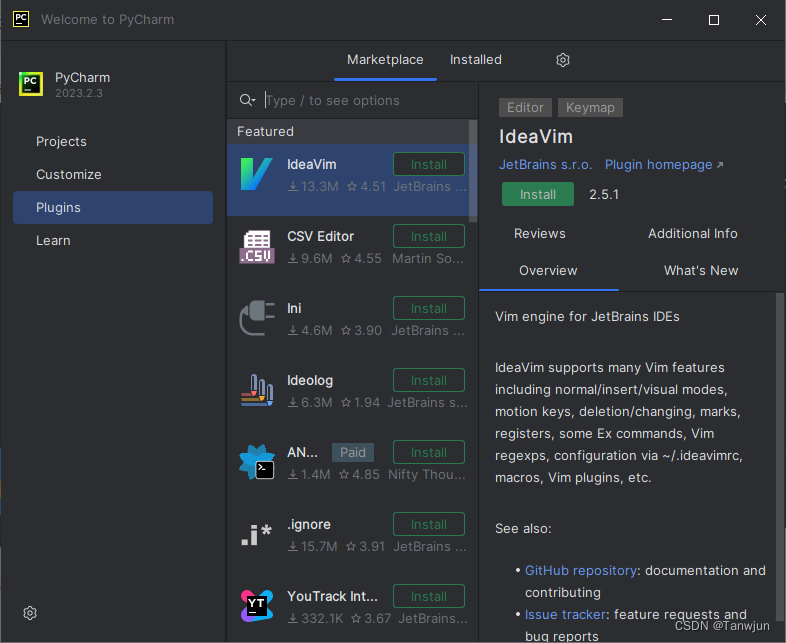Image resolution: width=786 pixels, height=643 pixels.
Task: Select the Overview tab
Action: click(x=548, y=271)
